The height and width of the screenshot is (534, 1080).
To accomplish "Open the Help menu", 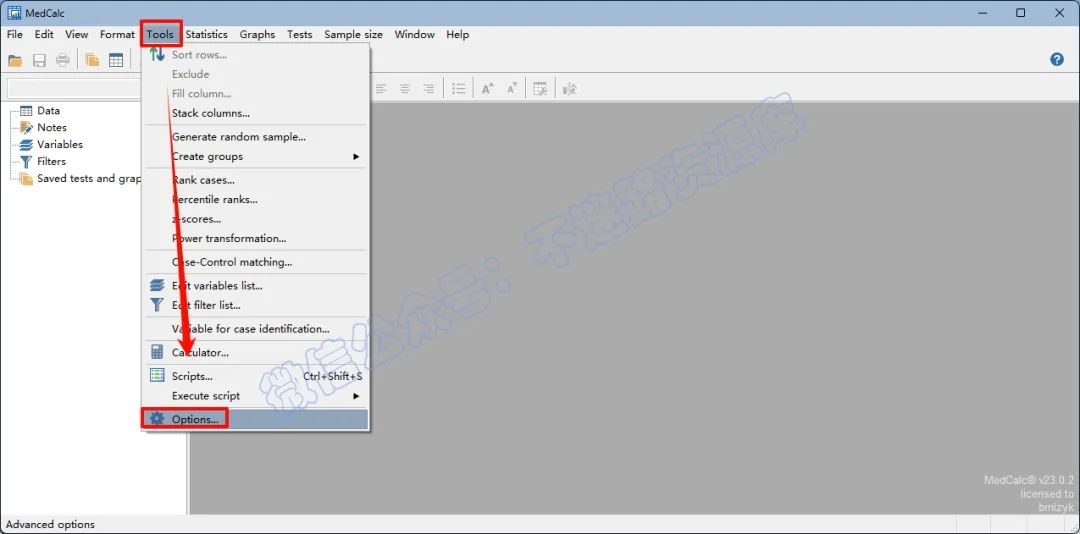I will [x=457, y=34].
